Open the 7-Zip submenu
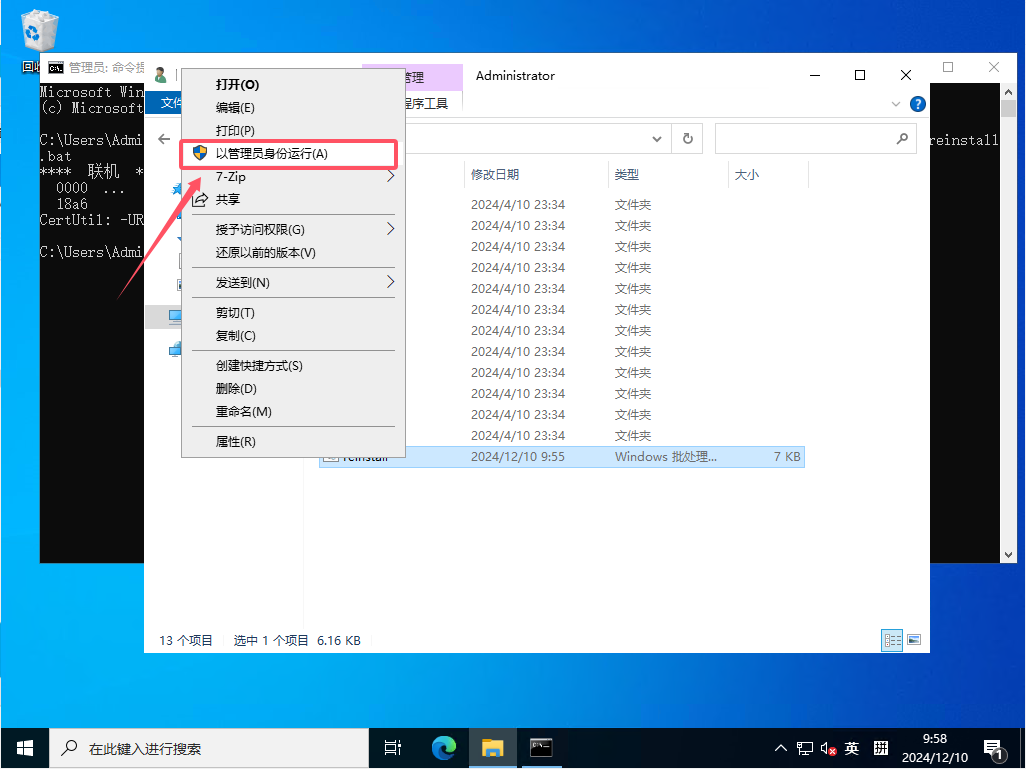The image size is (1026, 769). pyautogui.click(x=292, y=176)
